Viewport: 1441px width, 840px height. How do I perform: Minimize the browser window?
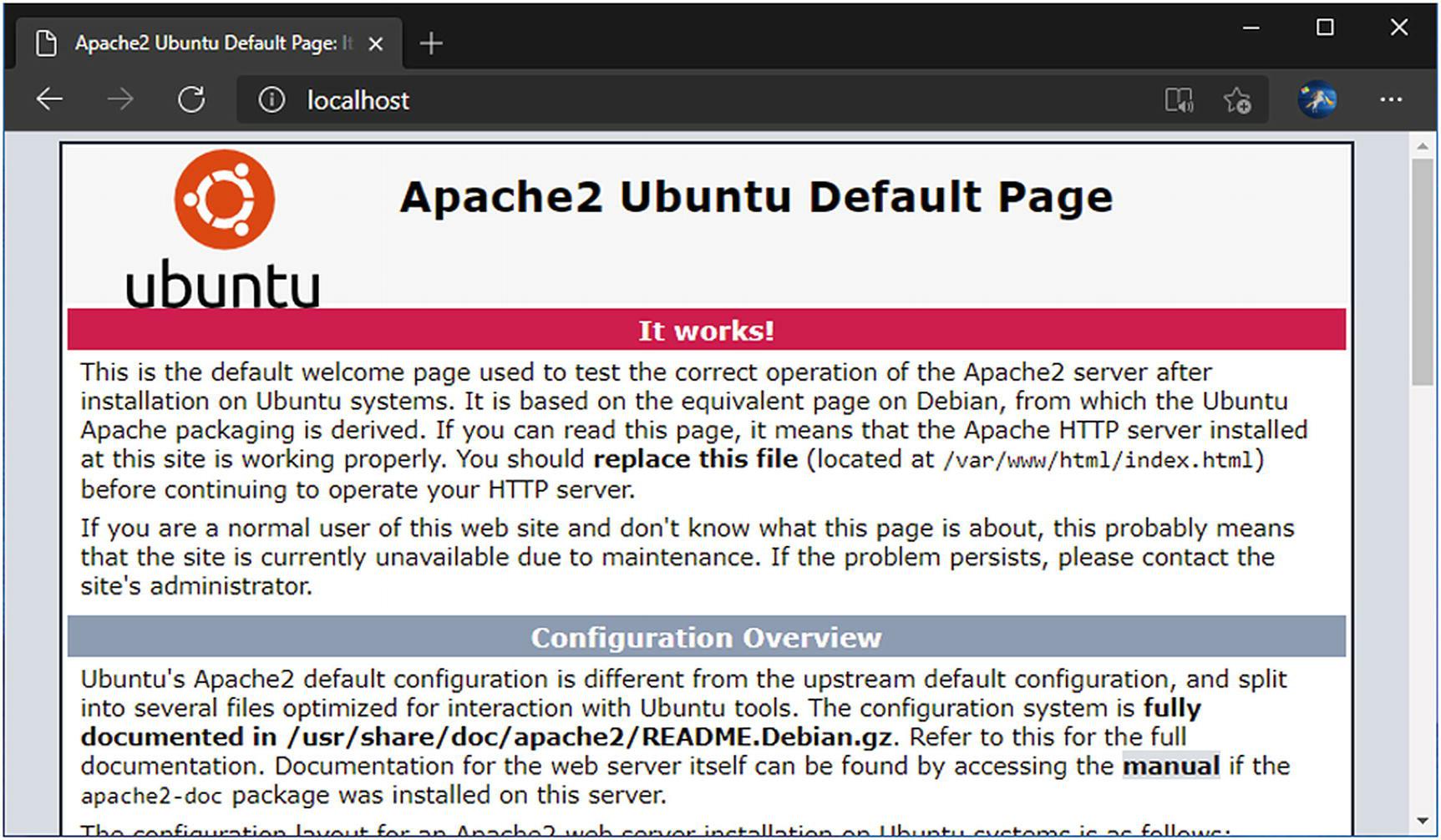[x=1251, y=28]
